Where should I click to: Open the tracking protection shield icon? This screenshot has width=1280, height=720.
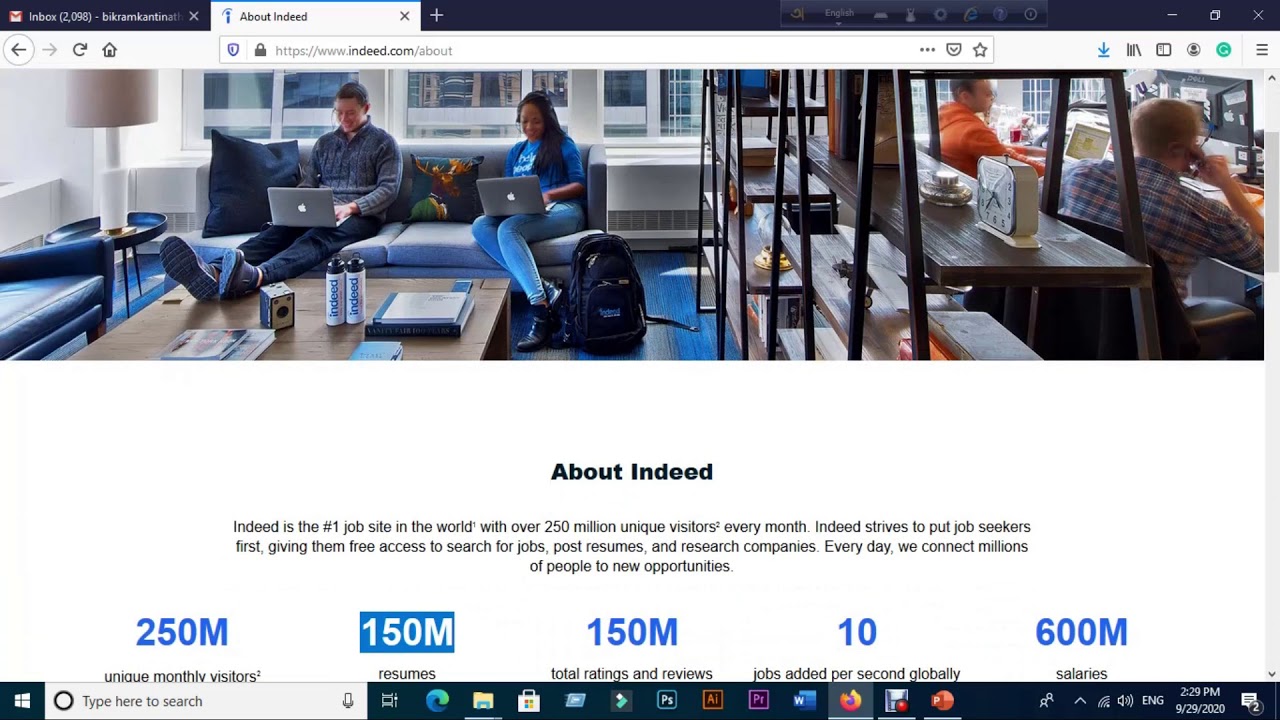point(234,50)
